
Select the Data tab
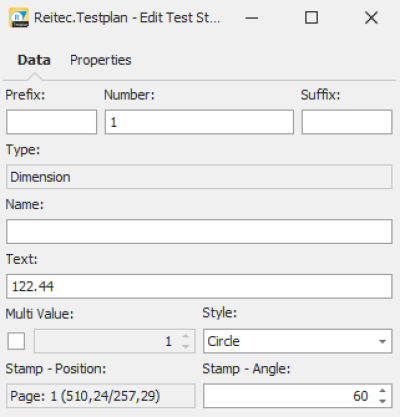[x=34, y=60]
